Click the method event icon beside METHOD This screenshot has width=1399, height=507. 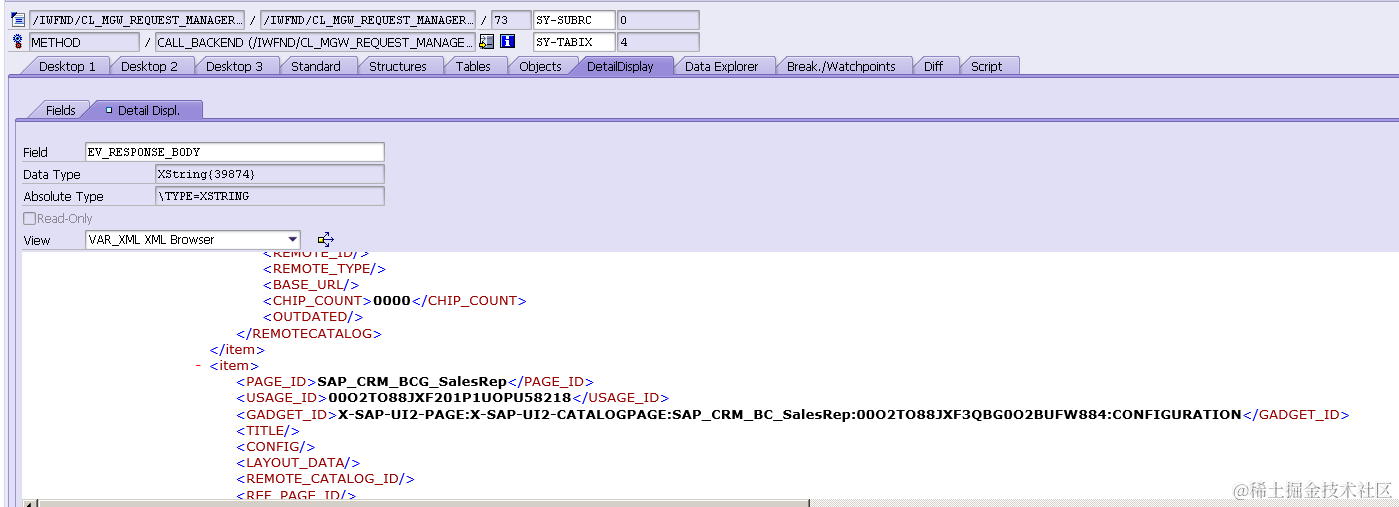(x=18, y=42)
